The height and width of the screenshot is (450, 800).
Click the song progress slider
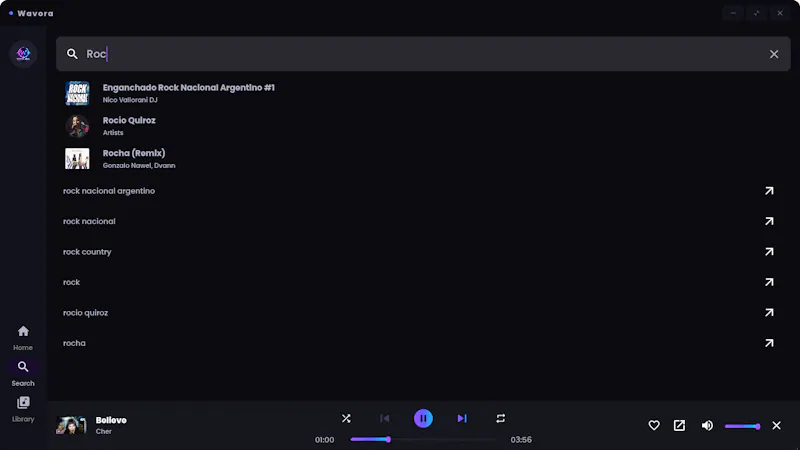point(423,439)
